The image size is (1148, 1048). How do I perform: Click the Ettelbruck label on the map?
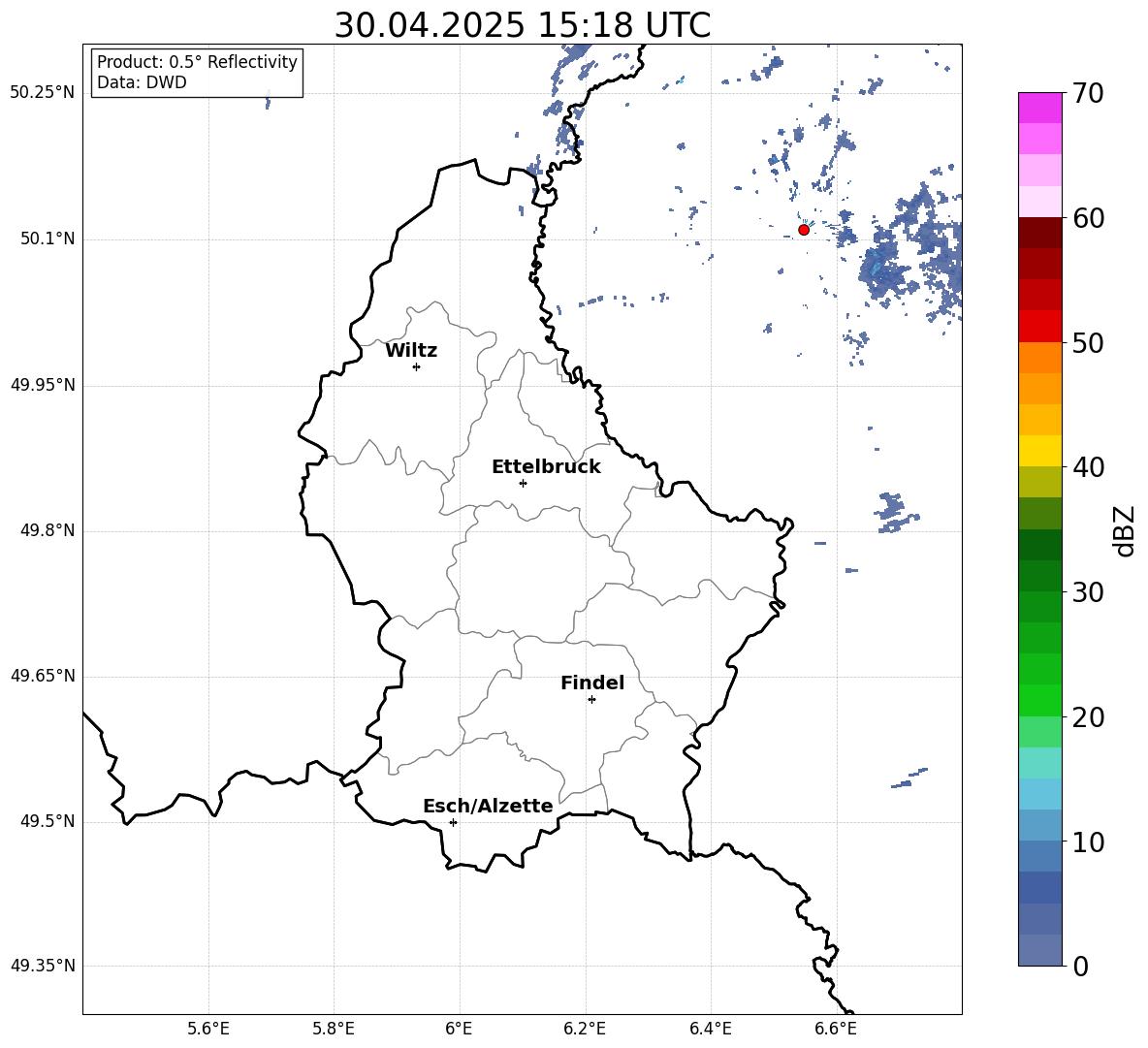546,467
